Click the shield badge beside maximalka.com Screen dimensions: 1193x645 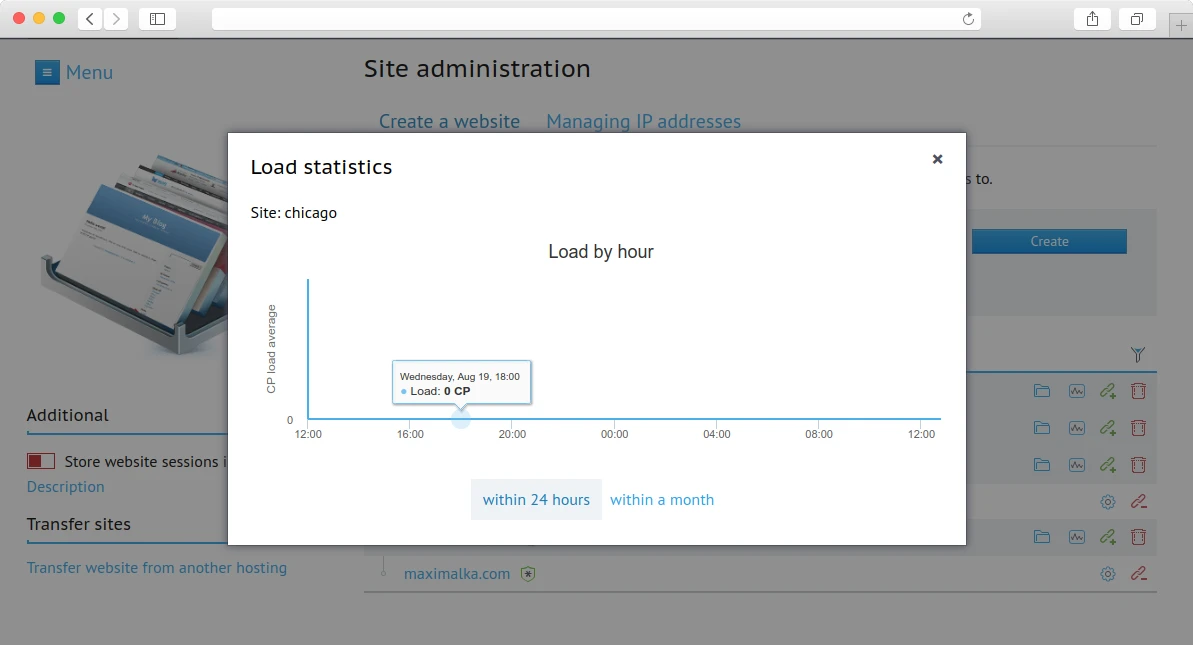[x=529, y=573]
